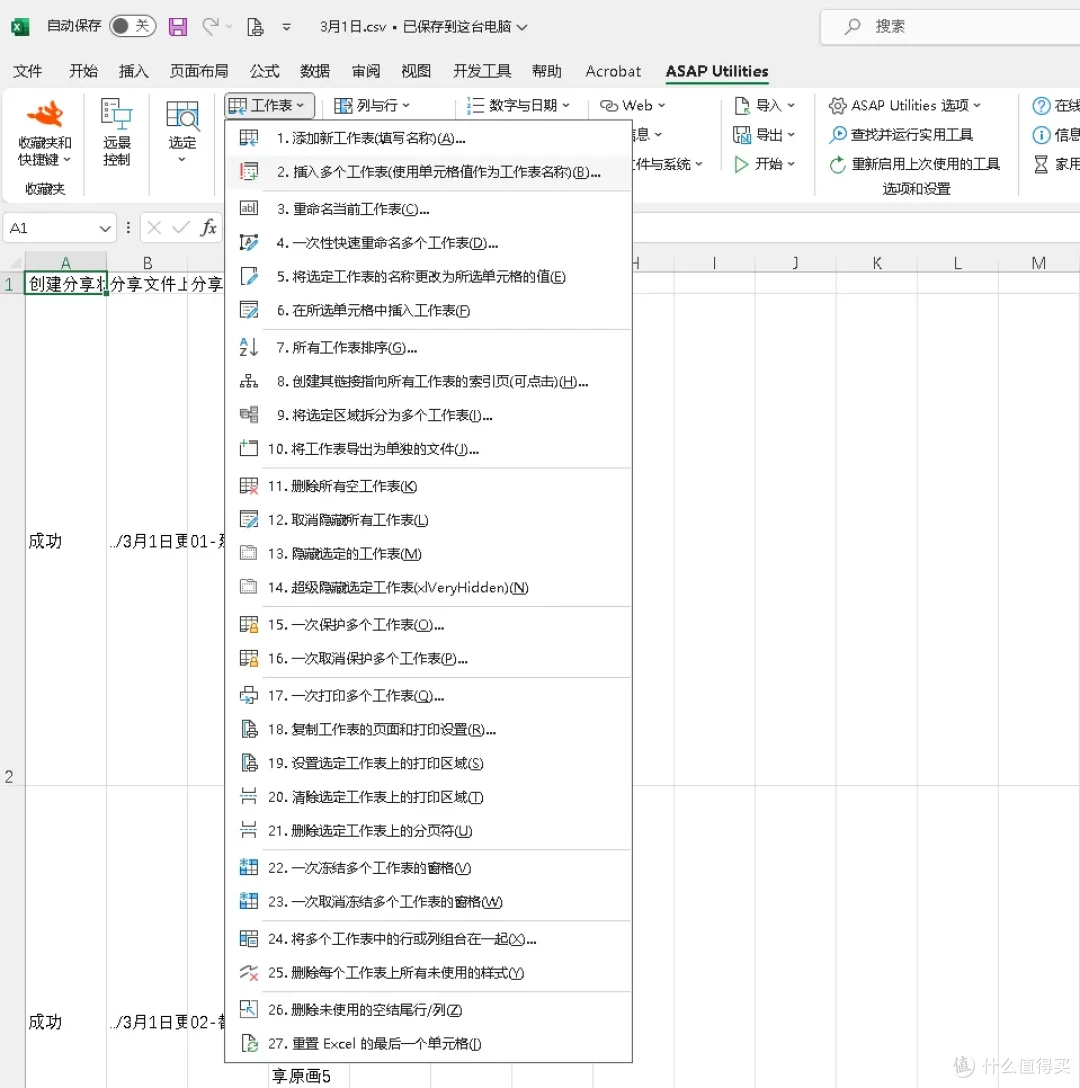Click icon for 16. 一次取消保护多个工作表
The height and width of the screenshot is (1088, 1080).
pyautogui.click(x=248, y=658)
